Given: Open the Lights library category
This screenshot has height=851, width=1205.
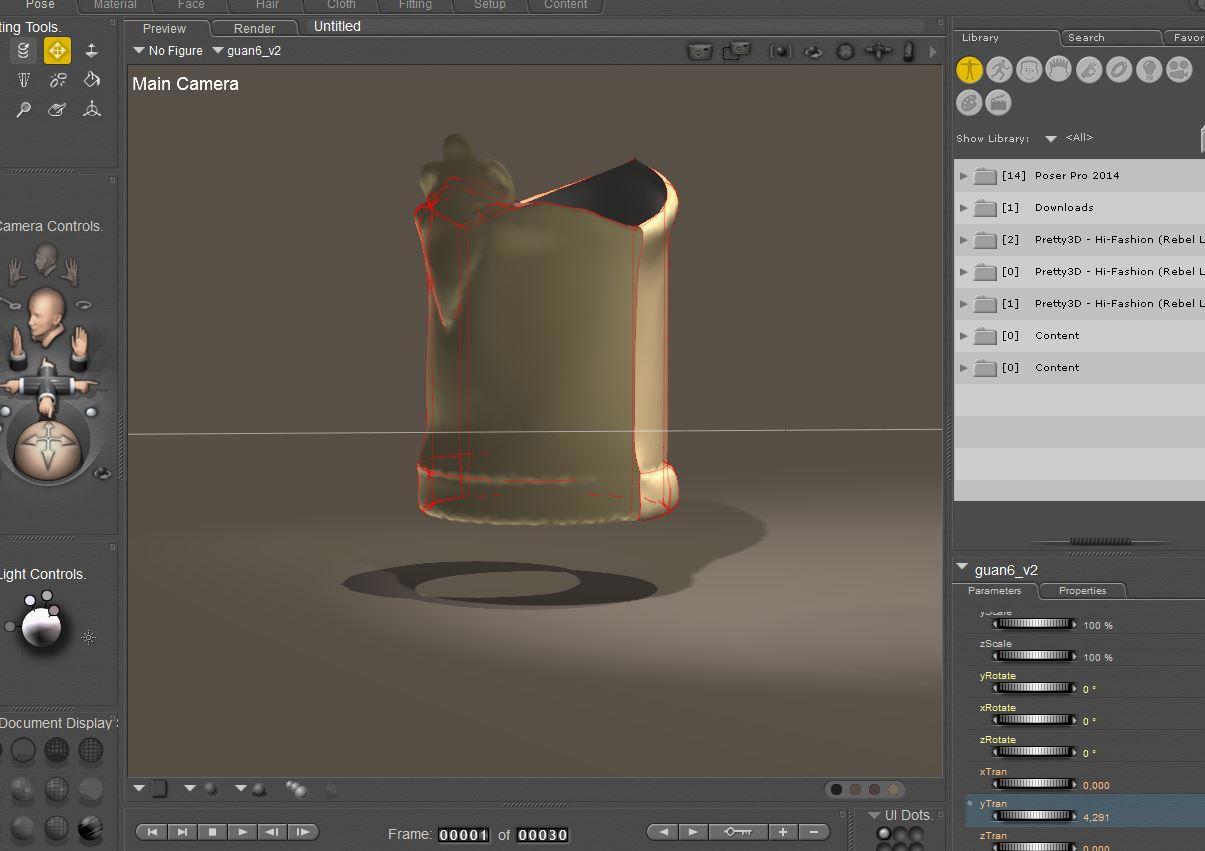Looking at the screenshot, I should point(1149,69).
